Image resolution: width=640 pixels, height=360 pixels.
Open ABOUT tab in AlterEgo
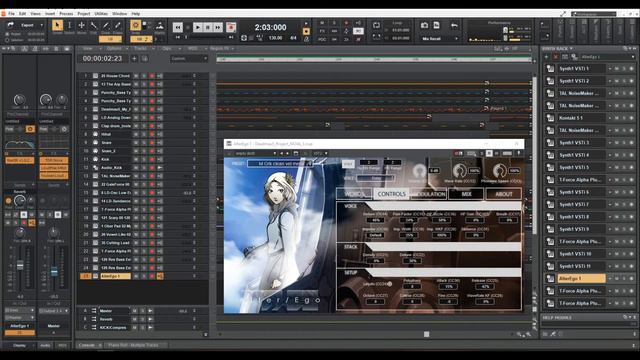click(504, 194)
